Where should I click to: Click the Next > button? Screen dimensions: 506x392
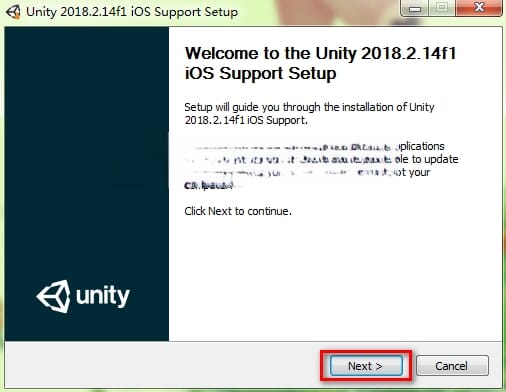(366, 366)
